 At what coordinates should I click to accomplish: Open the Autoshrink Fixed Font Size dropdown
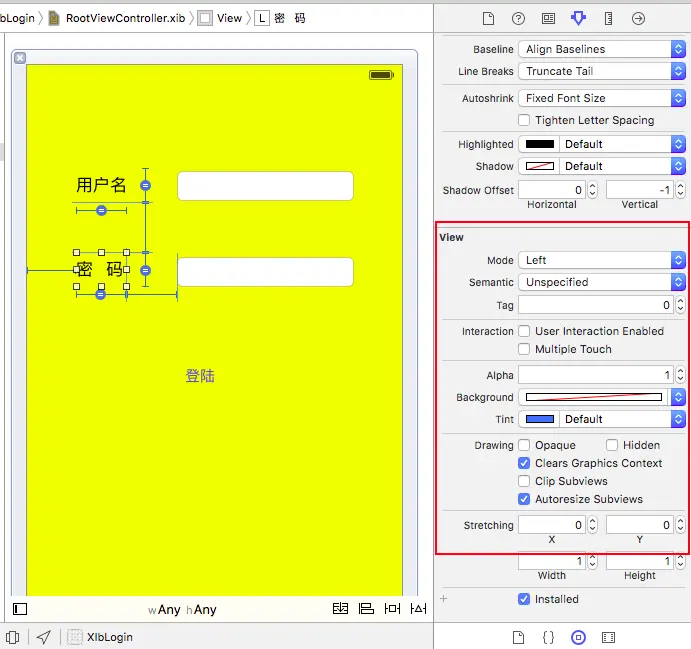point(602,98)
